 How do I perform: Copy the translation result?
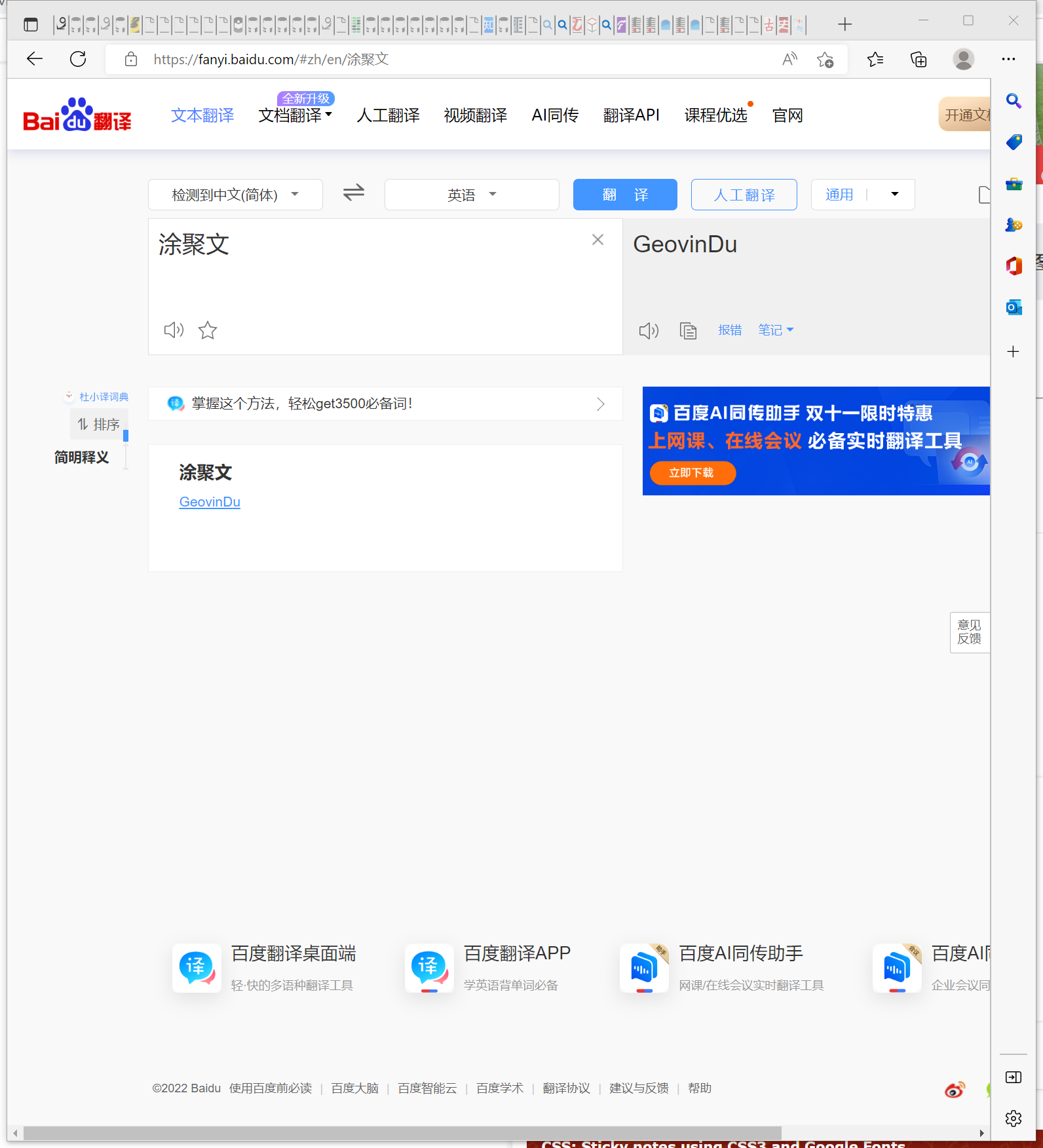coord(688,330)
